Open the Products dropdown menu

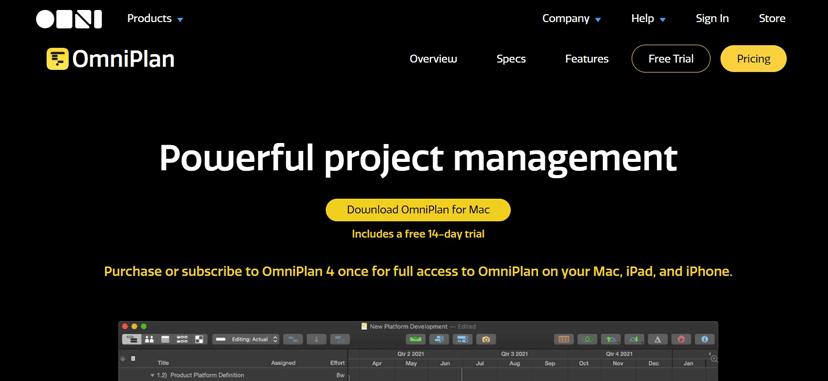point(155,18)
